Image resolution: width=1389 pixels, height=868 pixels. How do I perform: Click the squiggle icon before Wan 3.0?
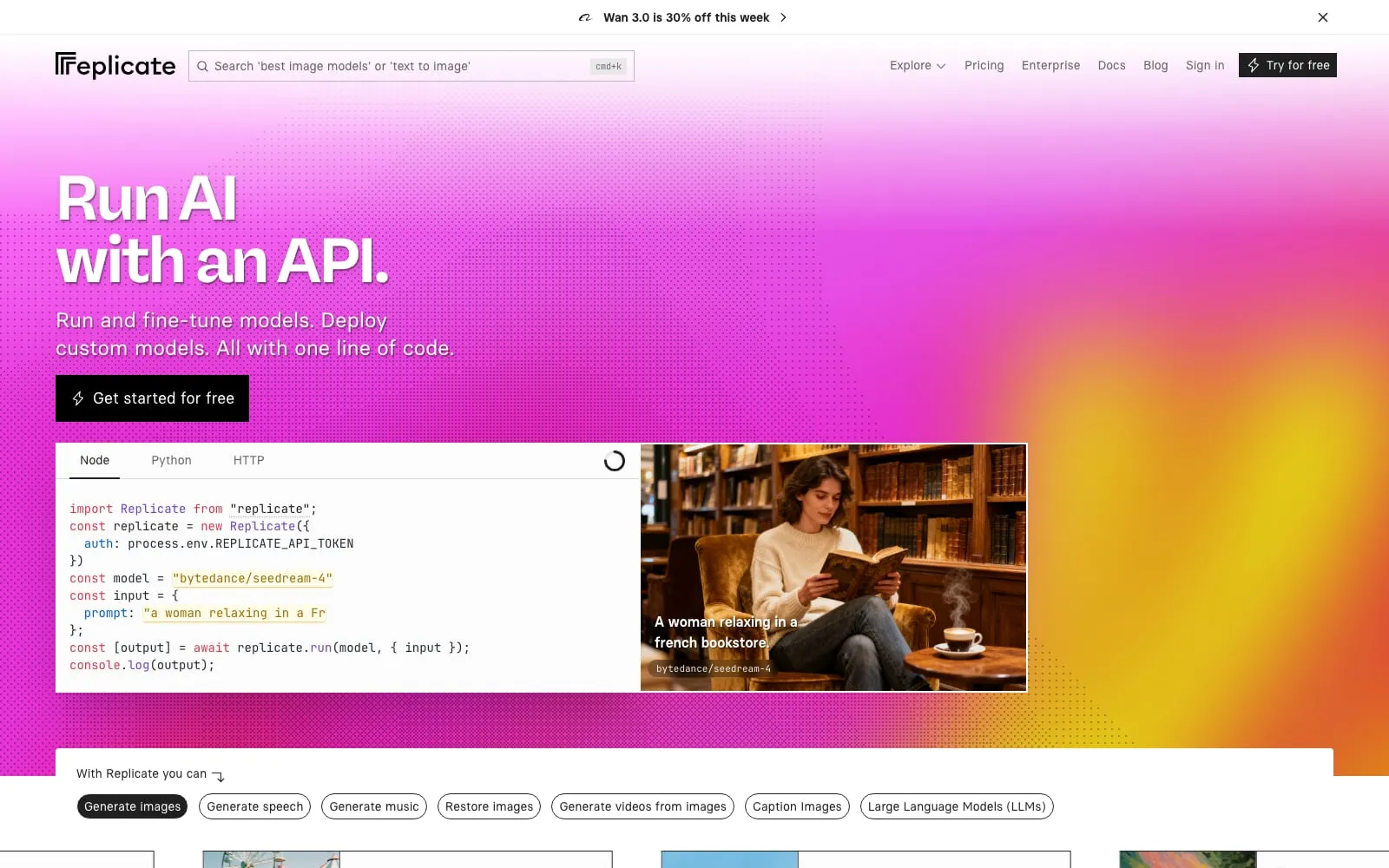click(x=585, y=17)
